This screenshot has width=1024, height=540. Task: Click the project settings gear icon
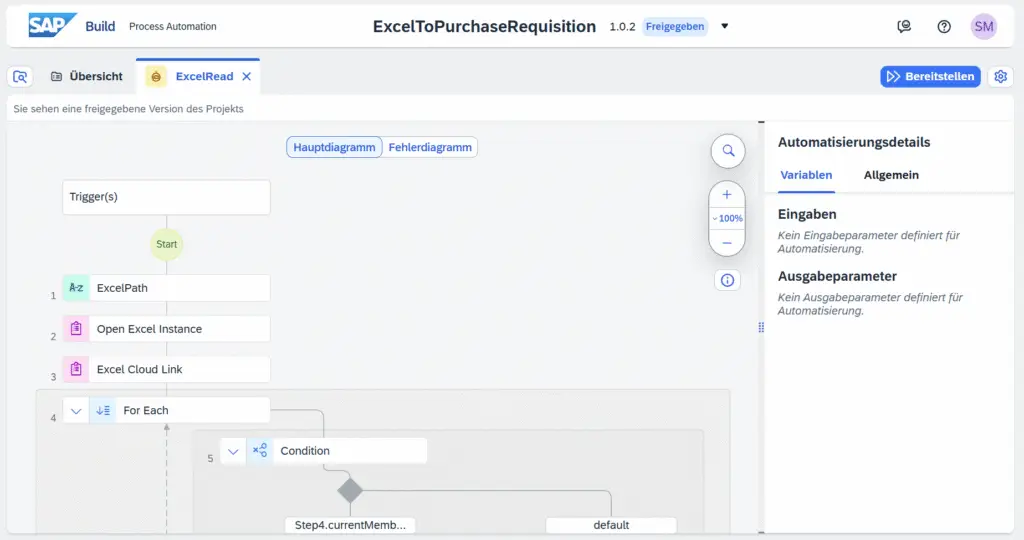click(1000, 77)
